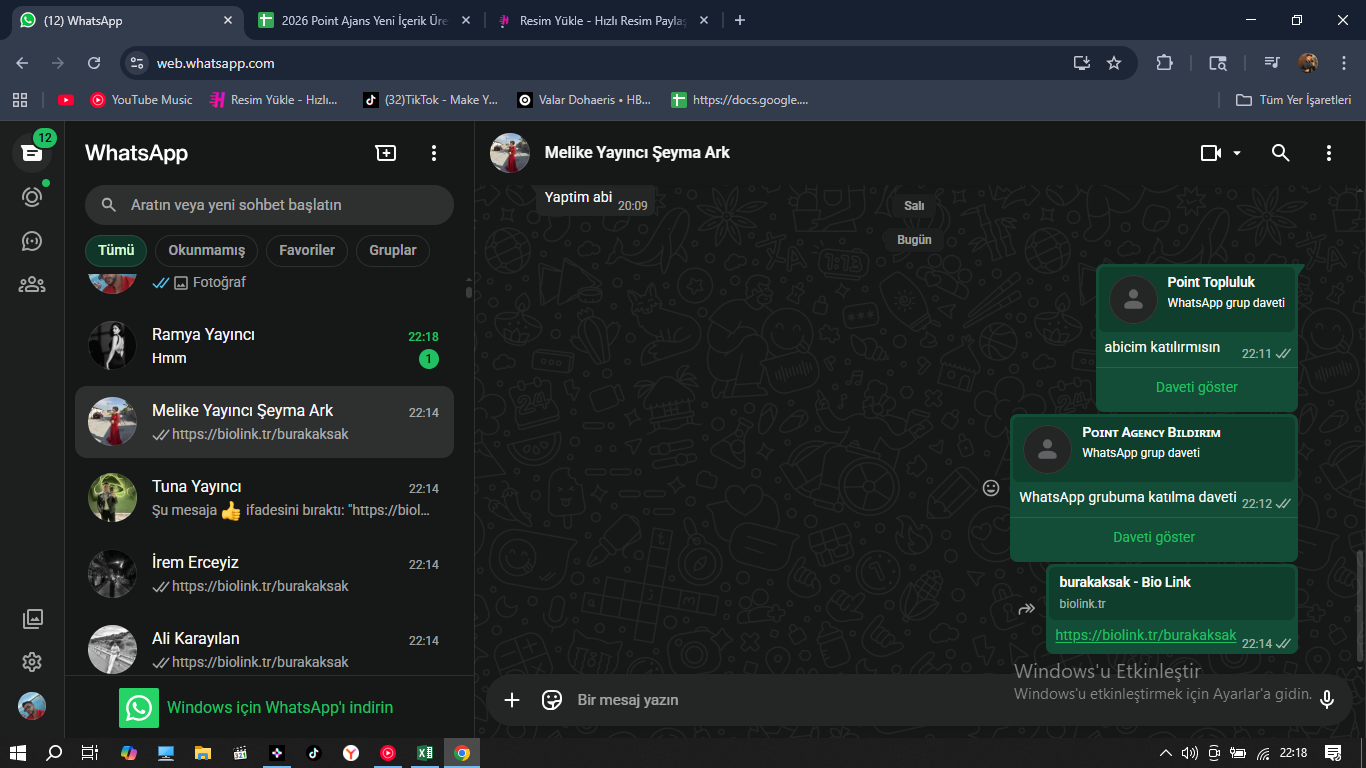Viewport: 1366px width, 768px height.
Task: Open the Tuna Yayıncı chat
Action: tap(265, 498)
